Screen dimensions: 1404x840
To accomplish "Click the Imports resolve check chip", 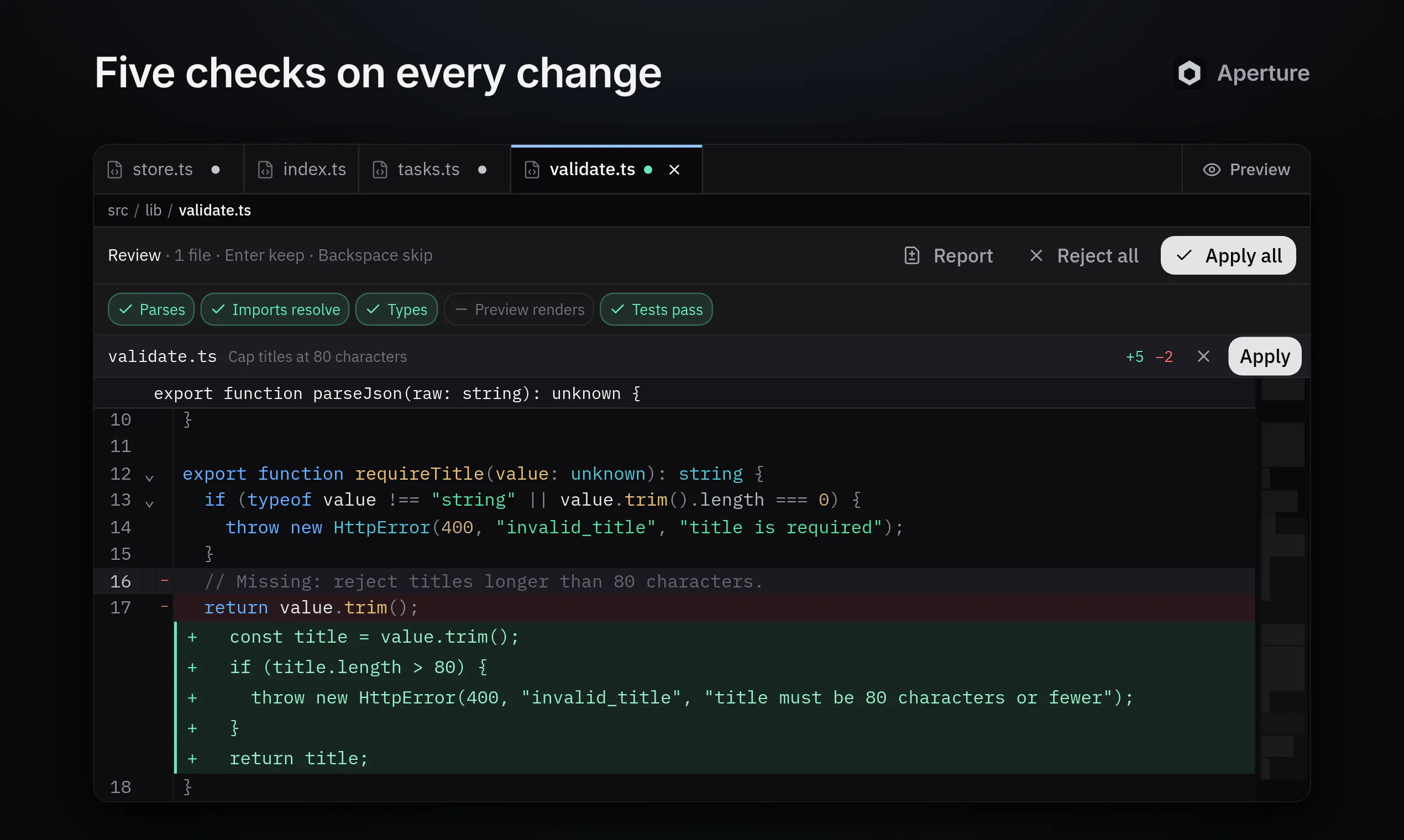I will pyautogui.click(x=275, y=309).
